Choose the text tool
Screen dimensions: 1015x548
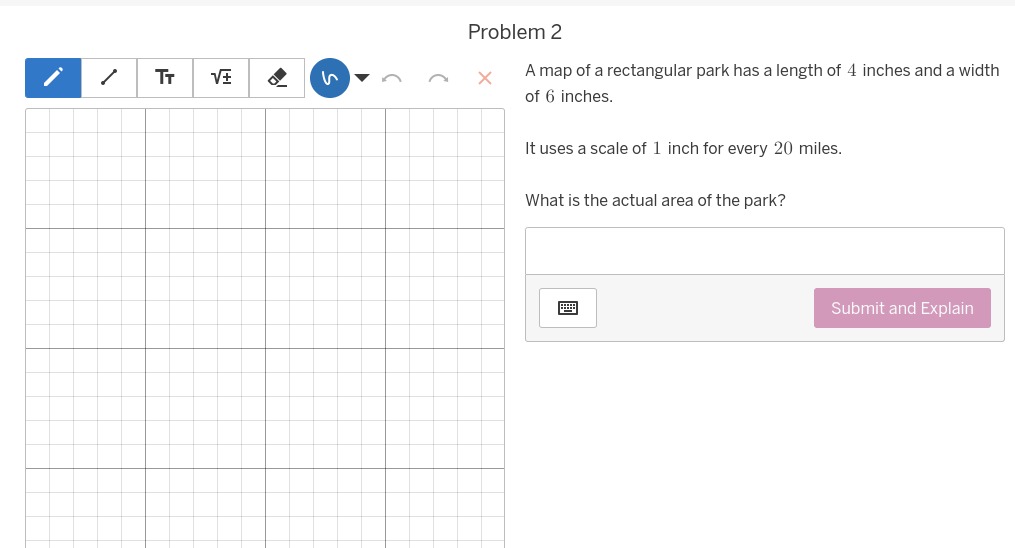point(165,77)
